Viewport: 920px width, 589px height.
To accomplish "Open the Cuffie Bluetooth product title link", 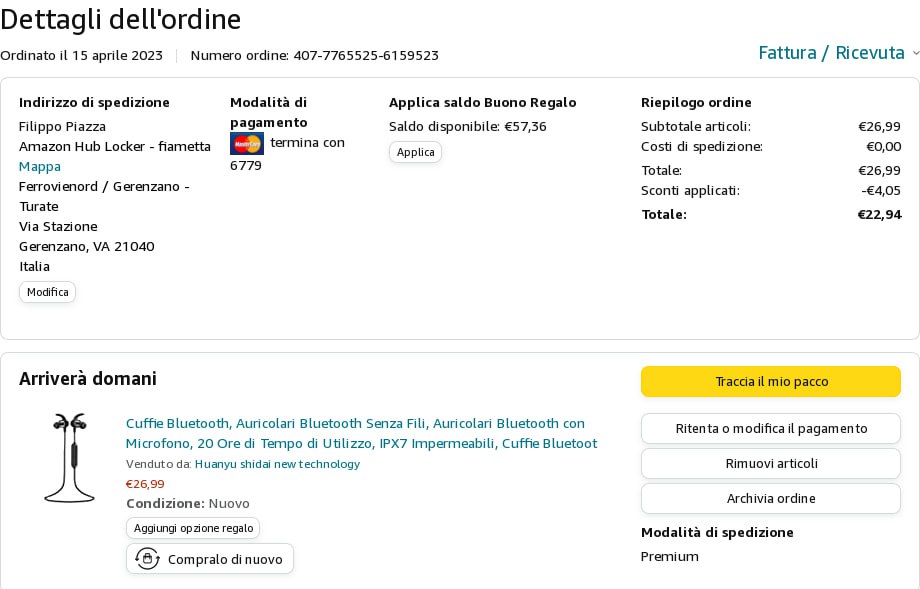I will [361, 433].
